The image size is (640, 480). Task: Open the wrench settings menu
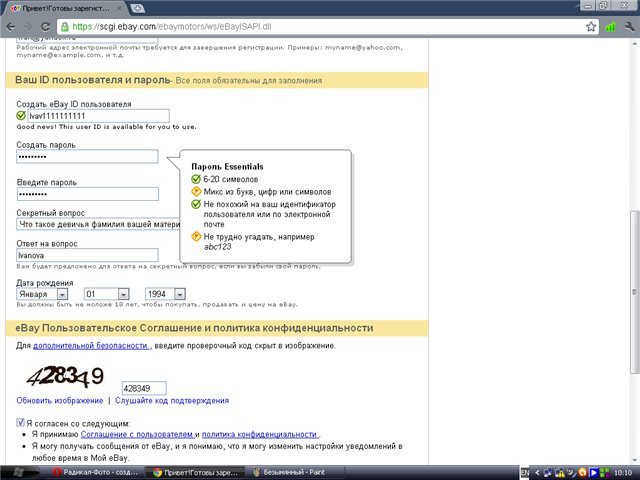[629, 27]
